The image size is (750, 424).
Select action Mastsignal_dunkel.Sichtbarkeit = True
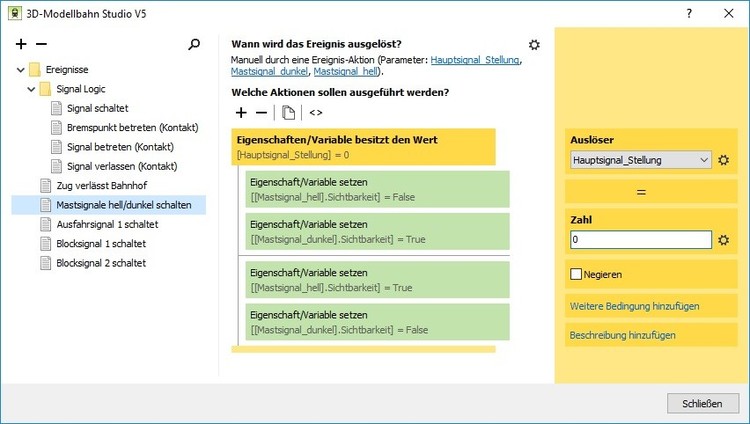tap(377, 232)
